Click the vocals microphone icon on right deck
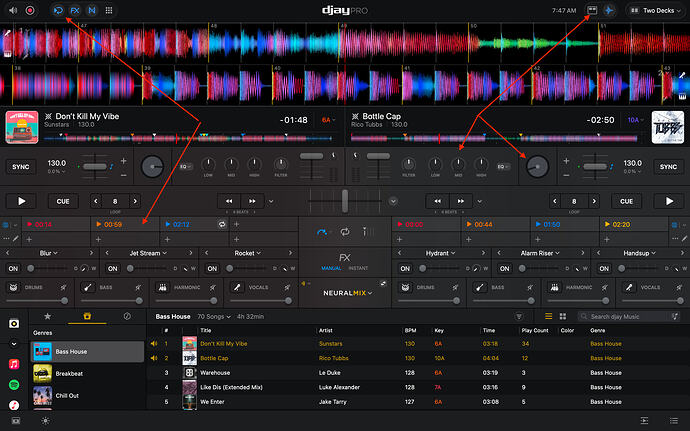This screenshot has width=690, height=431. pos(629,287)
